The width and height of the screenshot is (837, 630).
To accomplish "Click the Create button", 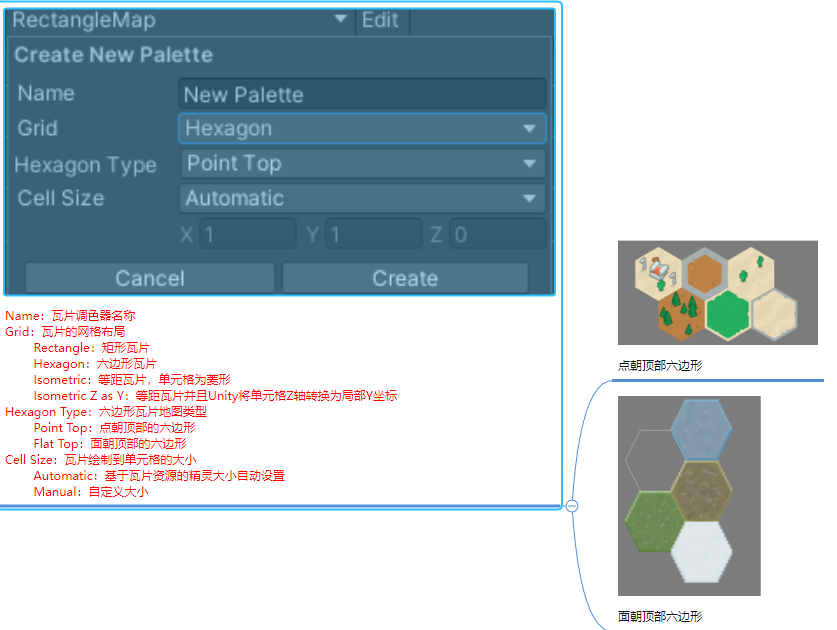I will coord(405,277).
